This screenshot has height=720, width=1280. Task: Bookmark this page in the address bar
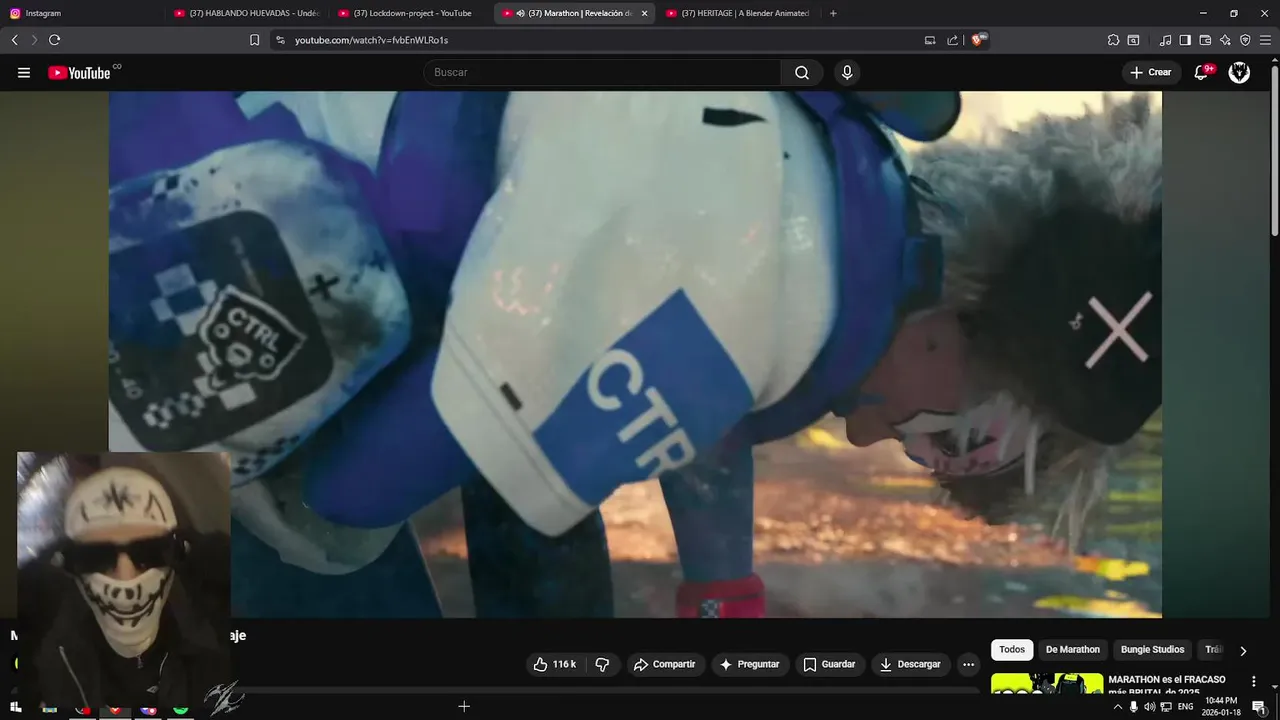coord(254,40)
